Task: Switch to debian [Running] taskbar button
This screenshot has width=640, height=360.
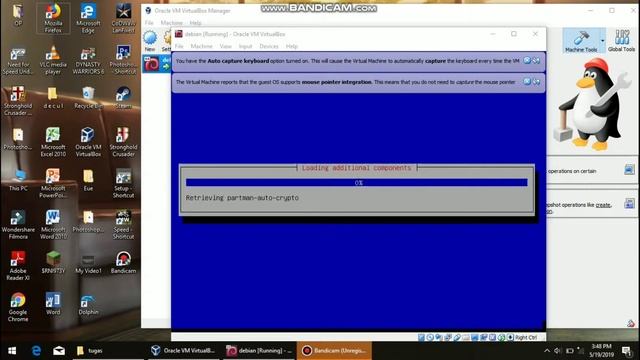Action: tap(259, 351)
